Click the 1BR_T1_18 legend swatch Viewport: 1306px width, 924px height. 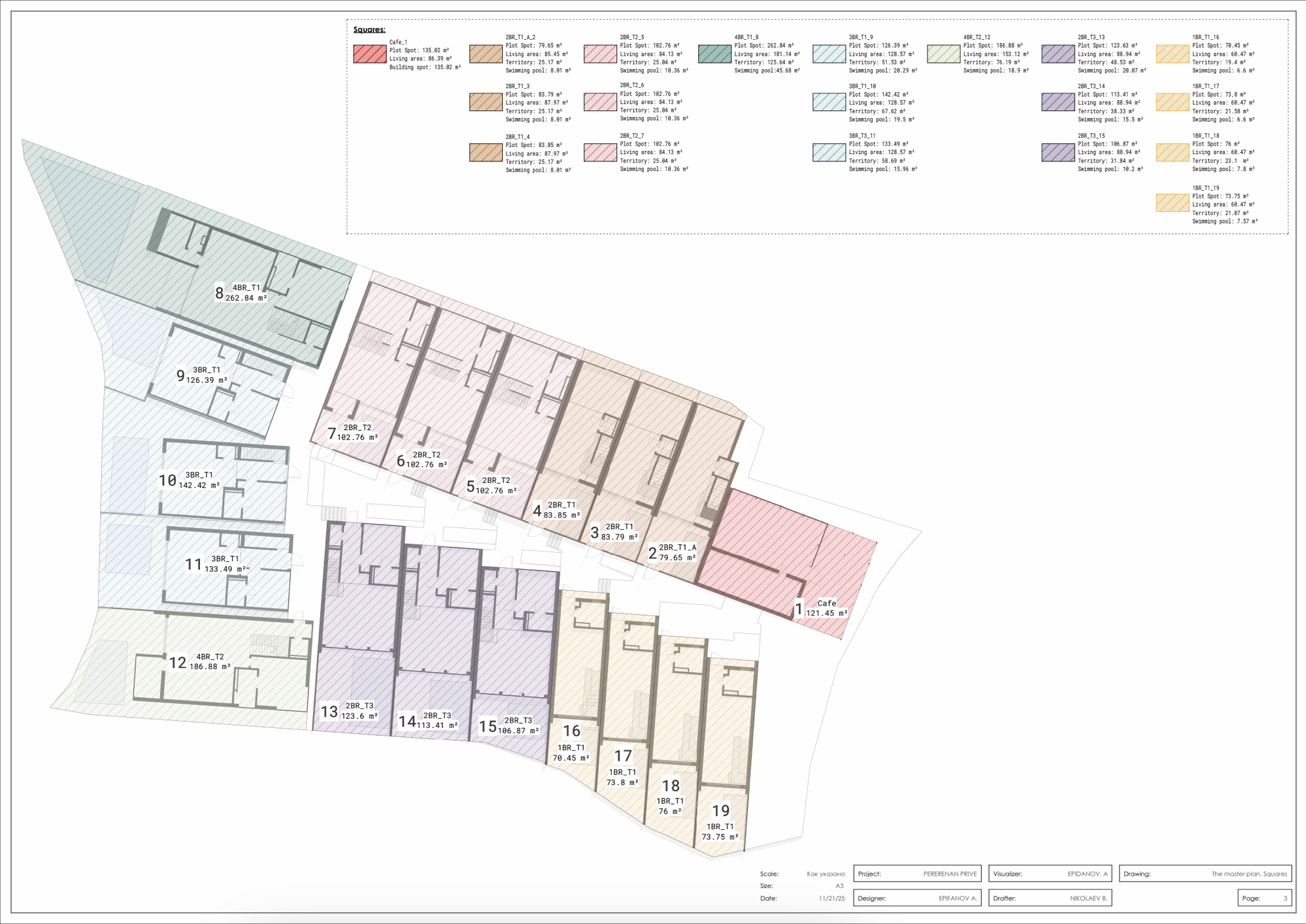click(x=1173, y=152)
